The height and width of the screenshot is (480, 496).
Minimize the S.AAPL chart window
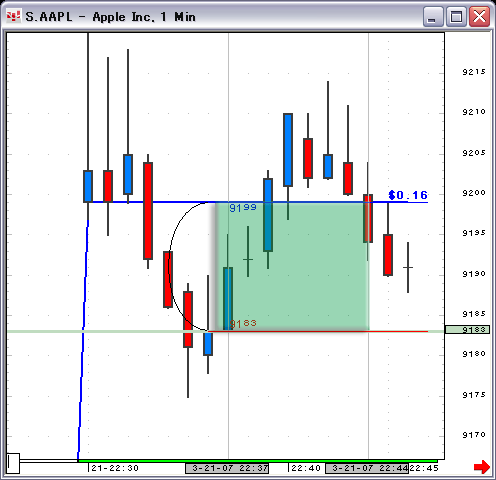pos(433,17)
